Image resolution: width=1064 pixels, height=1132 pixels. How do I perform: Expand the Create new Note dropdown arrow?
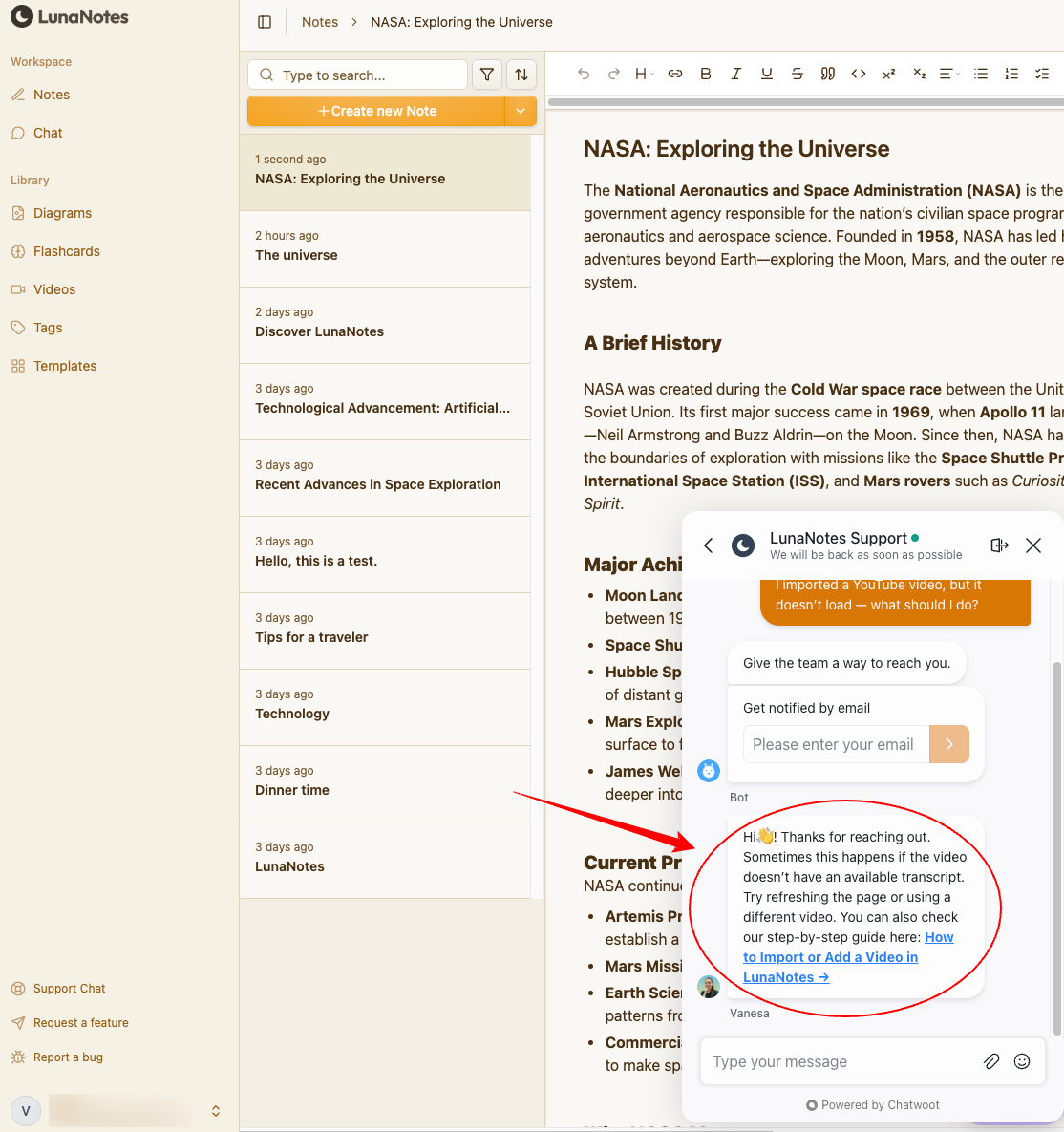[521, 111]
